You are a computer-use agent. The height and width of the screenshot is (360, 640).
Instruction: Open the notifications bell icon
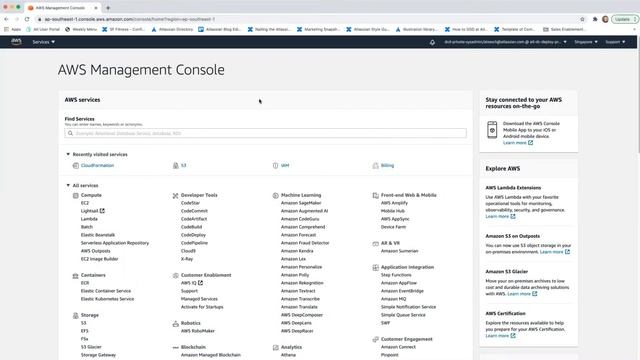point(432,42)
